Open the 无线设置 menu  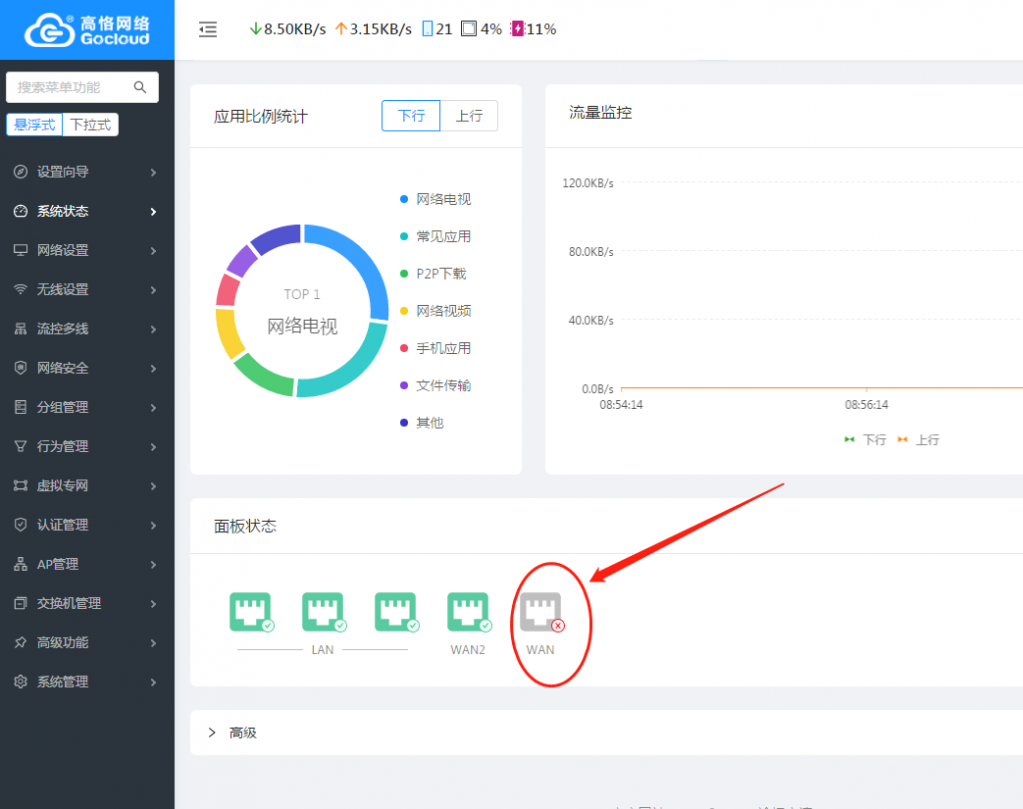63,289
